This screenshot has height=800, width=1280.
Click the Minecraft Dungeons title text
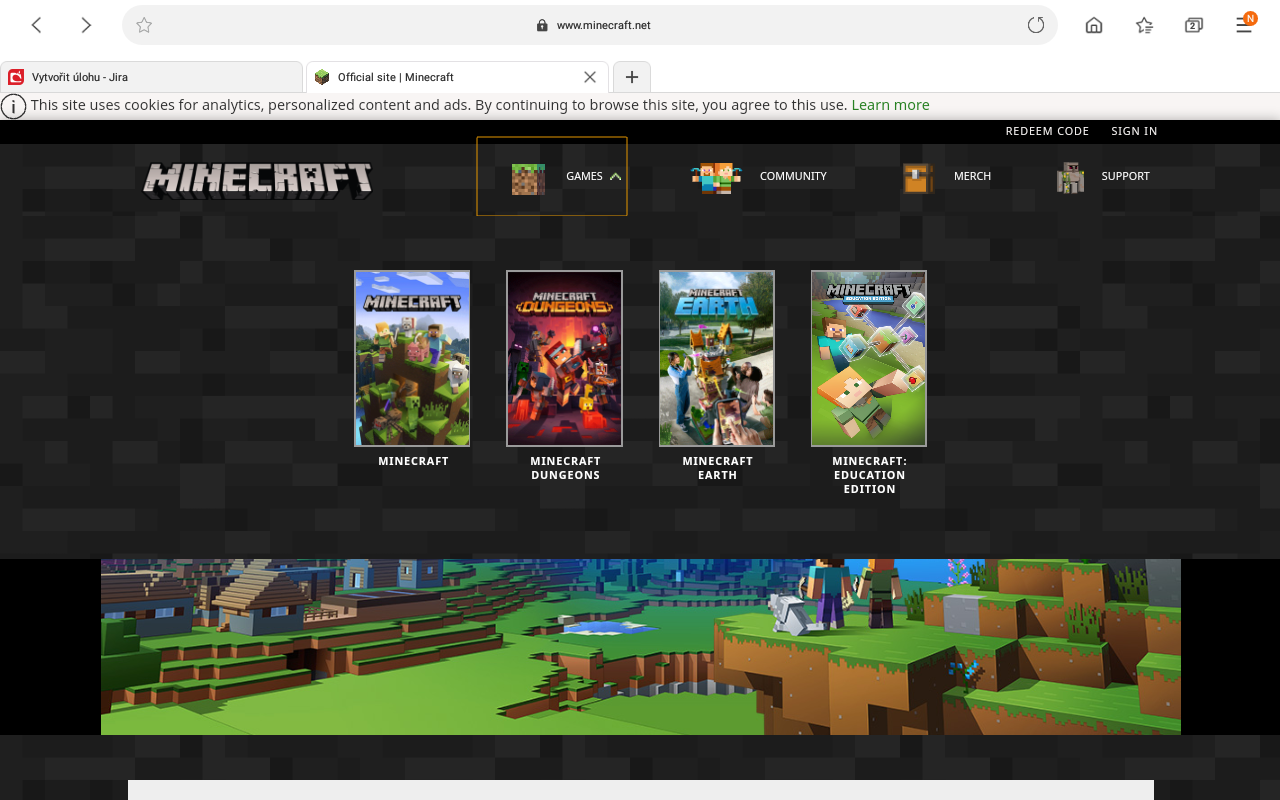point(565,468)
